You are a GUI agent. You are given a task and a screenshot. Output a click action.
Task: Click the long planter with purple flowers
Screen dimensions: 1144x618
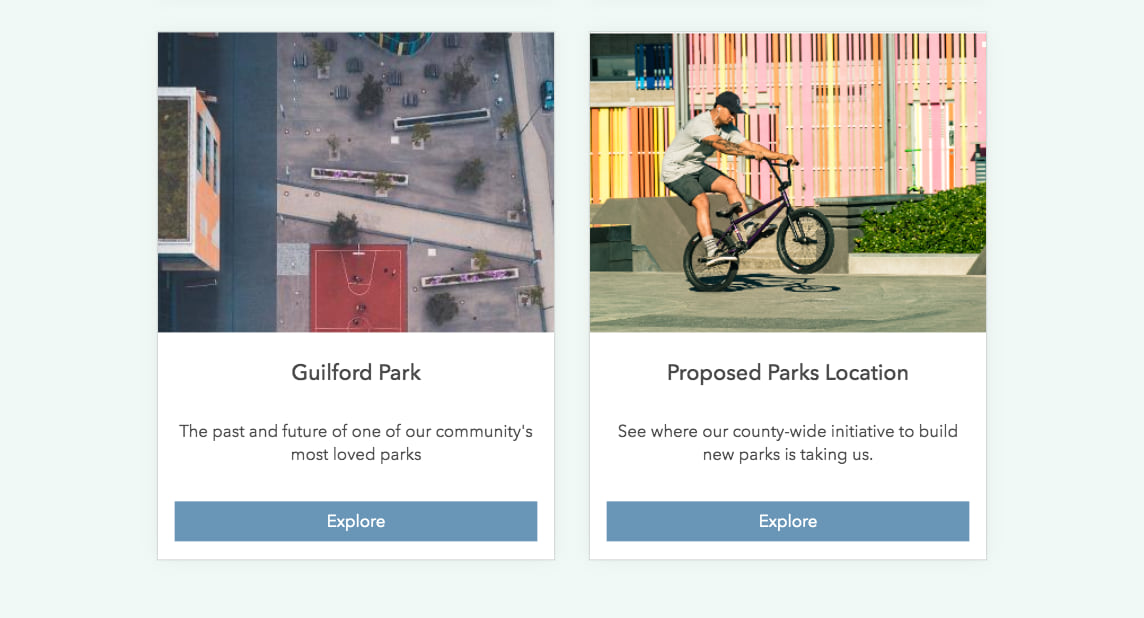click(358, 177)
